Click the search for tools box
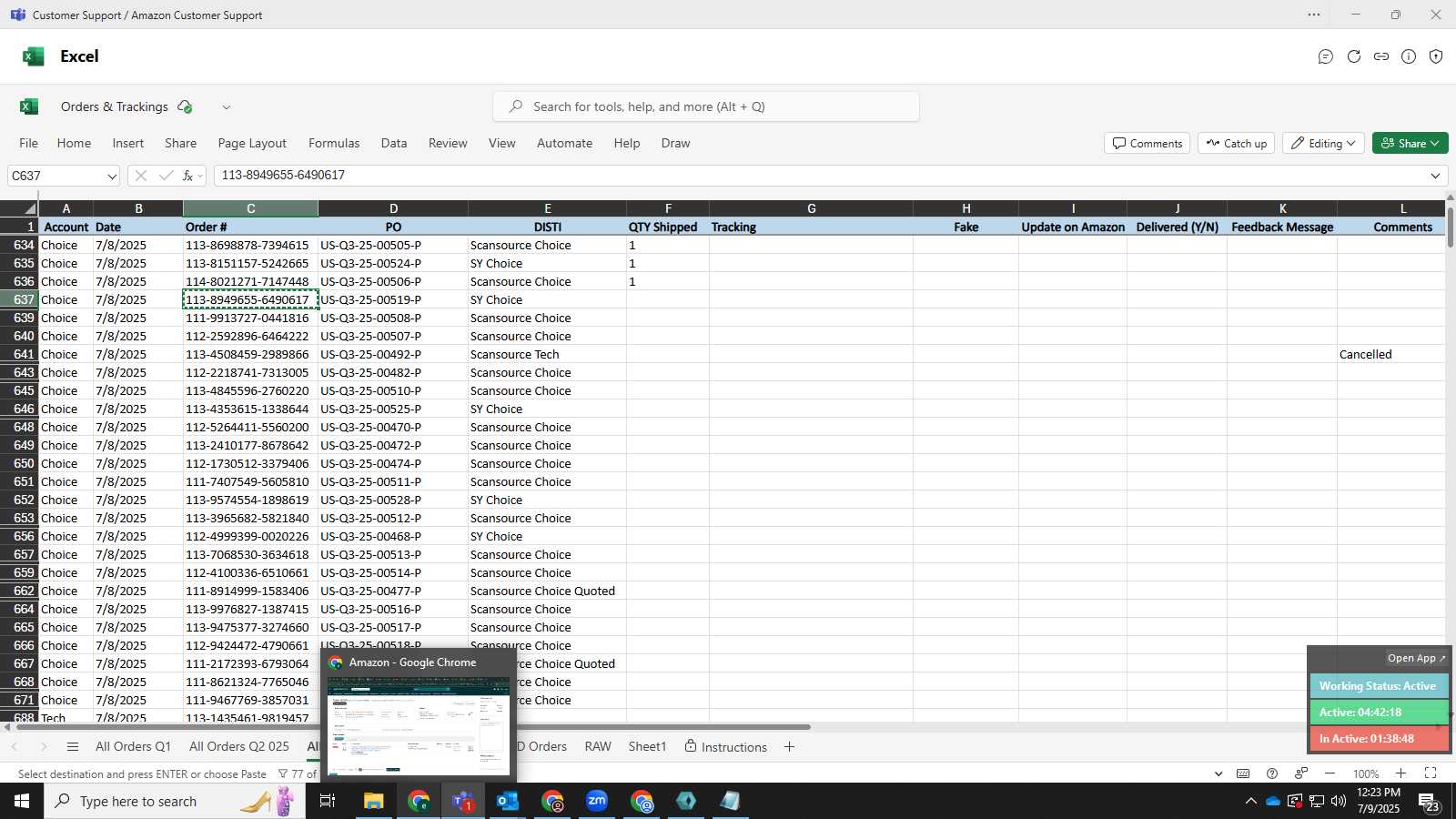The width and height of the screenshot is (1456, 819). (706, 106)
